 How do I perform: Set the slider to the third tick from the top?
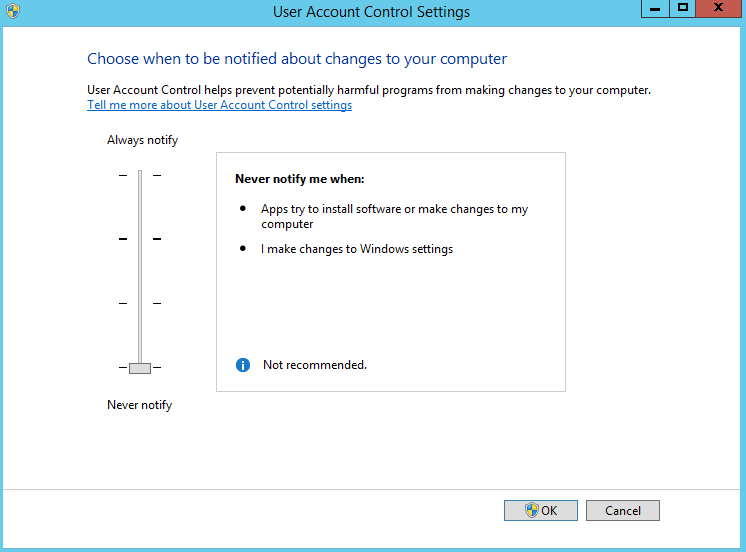(140, 303)
